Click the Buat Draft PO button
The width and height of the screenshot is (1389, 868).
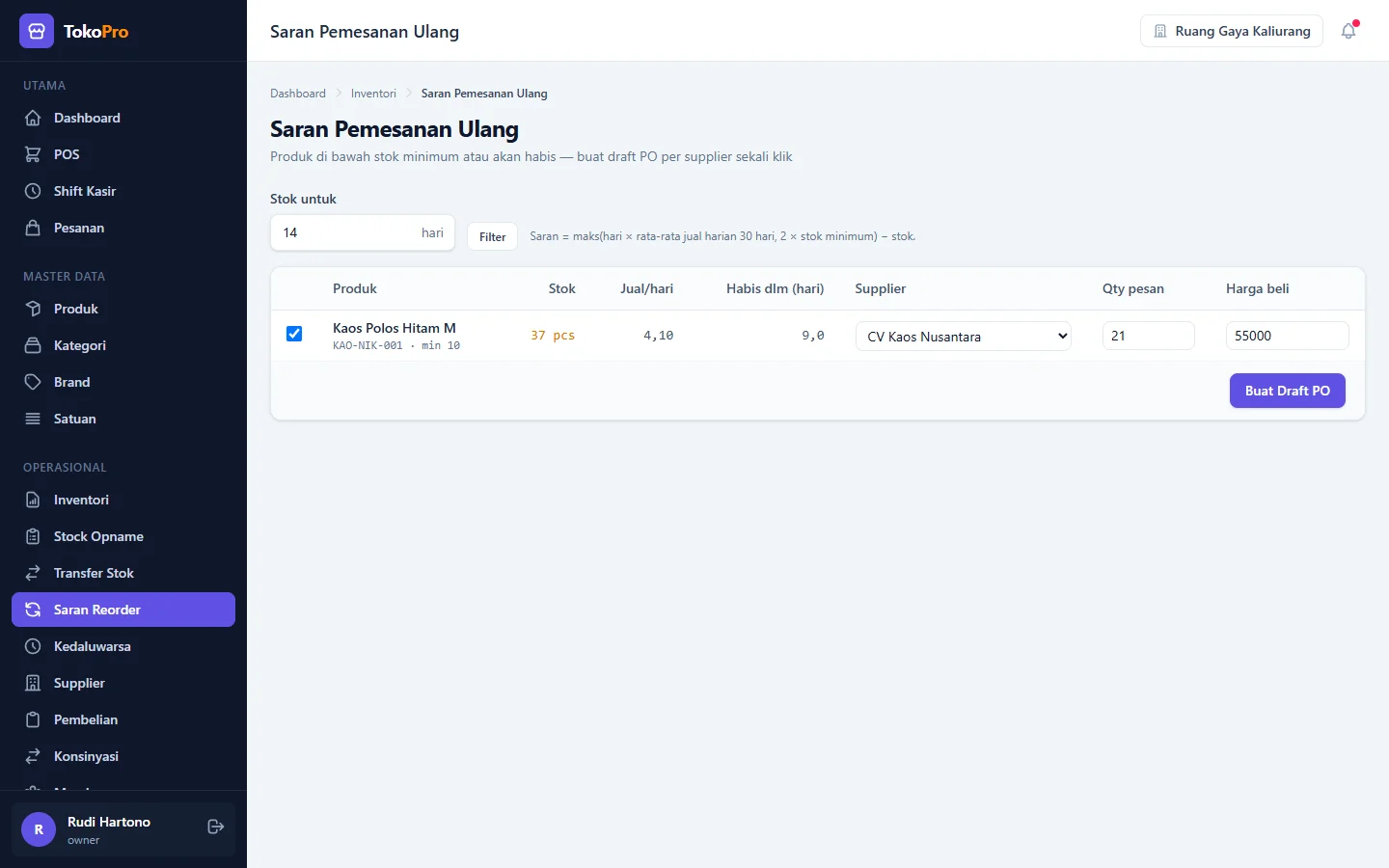pos(1288,391)
